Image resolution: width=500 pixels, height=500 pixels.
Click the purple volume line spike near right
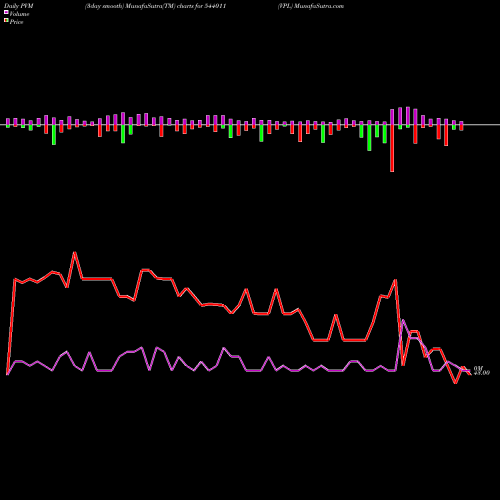(403, 320)
